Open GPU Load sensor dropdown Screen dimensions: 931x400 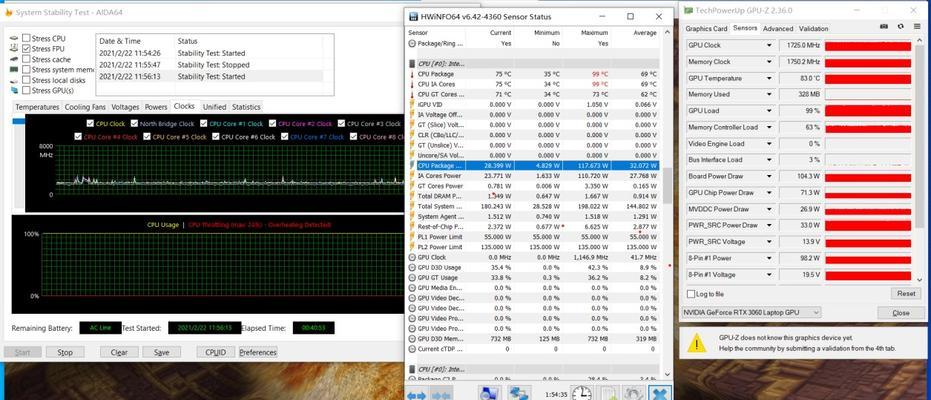pyautogui.click(x=770, y=111)
